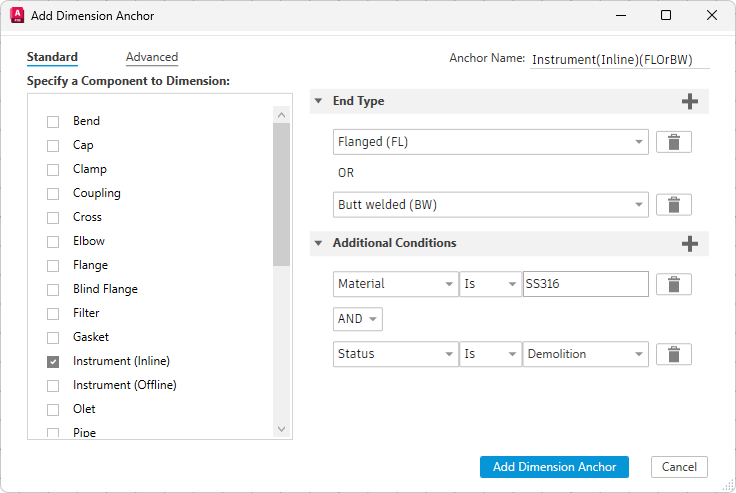The height and width of the screenshot is (493, 736).
Task: Remove the Status condition row
Action: (x=673, y=354)
